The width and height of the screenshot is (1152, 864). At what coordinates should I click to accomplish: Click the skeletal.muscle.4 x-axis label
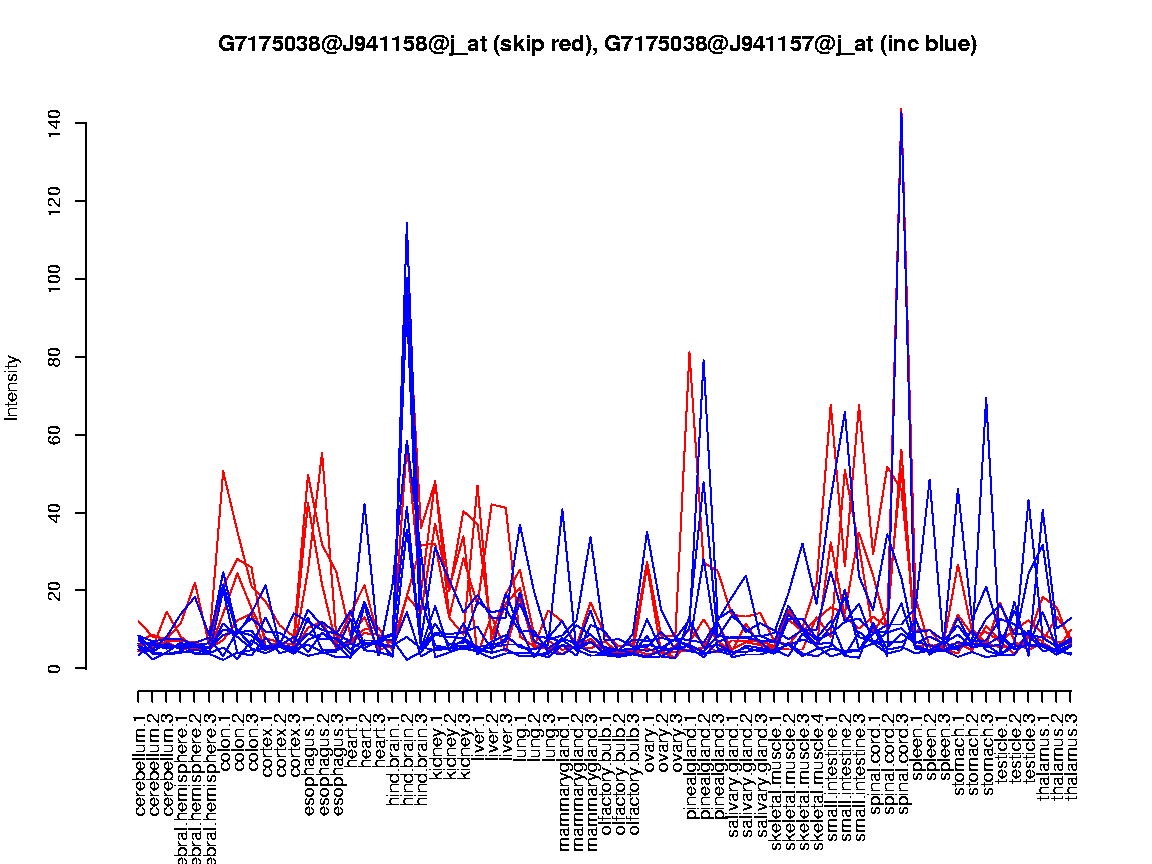point(817,775)
